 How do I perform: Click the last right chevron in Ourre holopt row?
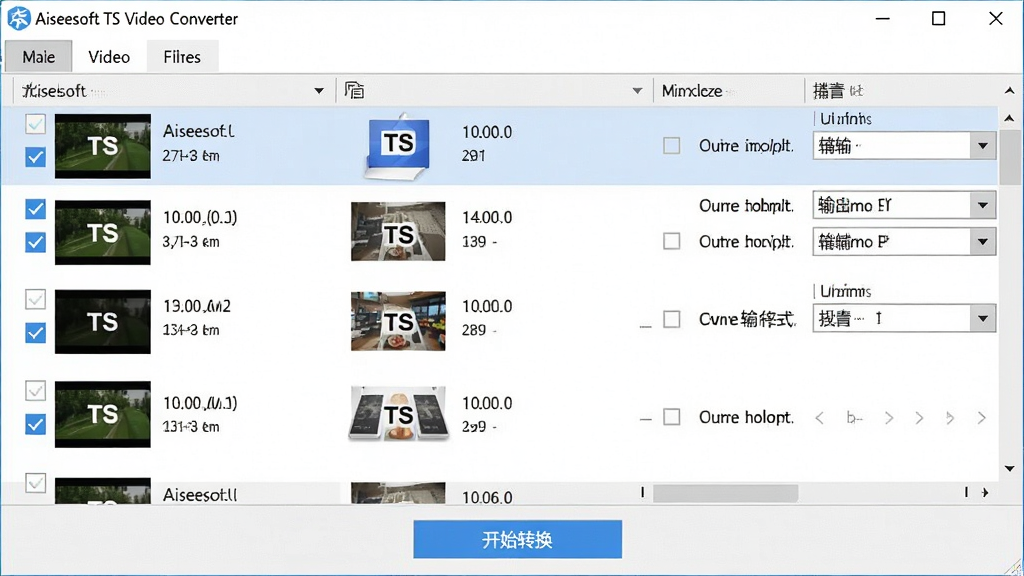pyautogui.click(x=981, y=418)
